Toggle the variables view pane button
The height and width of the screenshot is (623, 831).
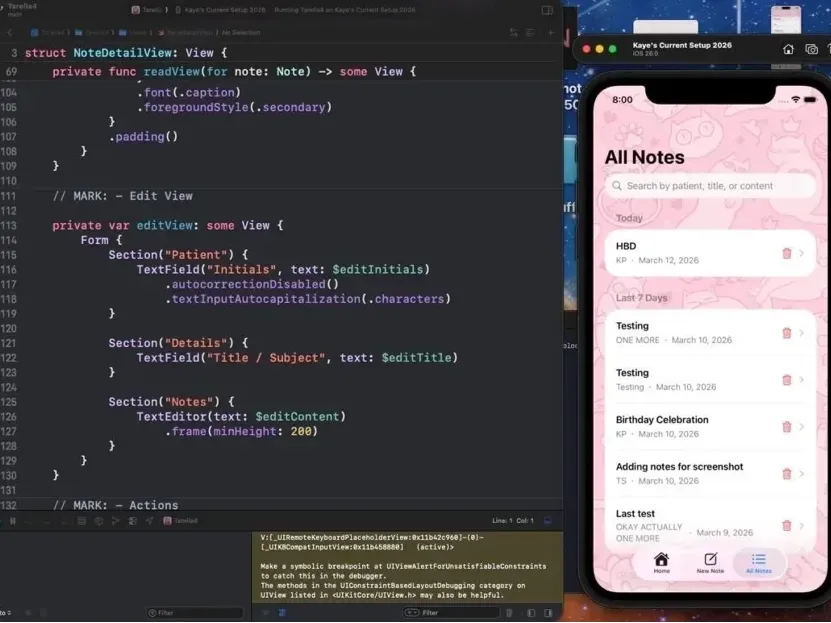pos(531,613)
